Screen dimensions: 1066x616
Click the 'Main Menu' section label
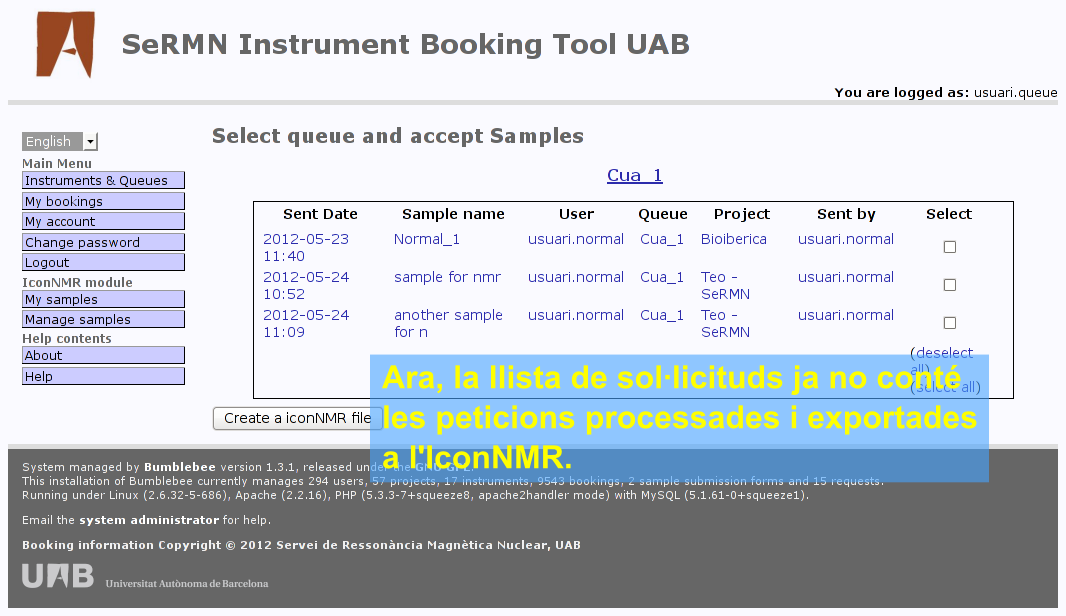coord(57,163)
